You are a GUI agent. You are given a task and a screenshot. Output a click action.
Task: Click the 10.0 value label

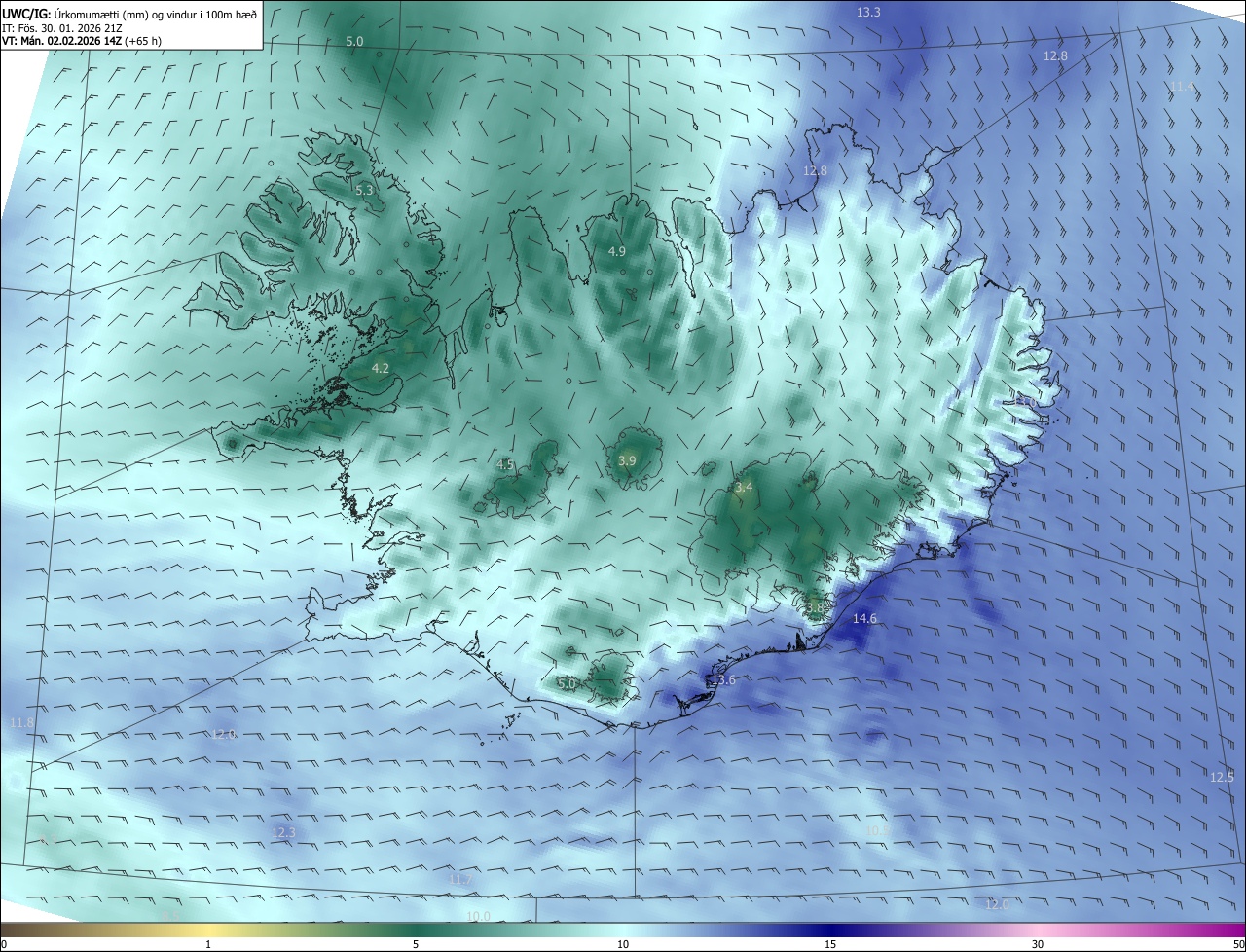[478, 916]
